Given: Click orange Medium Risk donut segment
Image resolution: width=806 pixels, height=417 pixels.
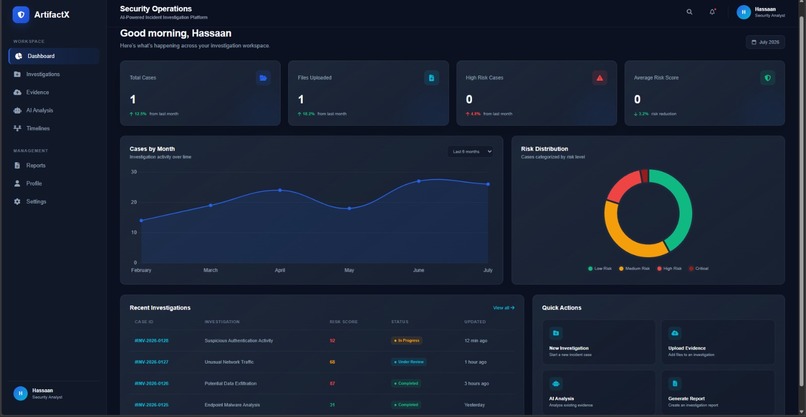Looking at the screenshot, I should pyautogui.click(x=621, y=237).
